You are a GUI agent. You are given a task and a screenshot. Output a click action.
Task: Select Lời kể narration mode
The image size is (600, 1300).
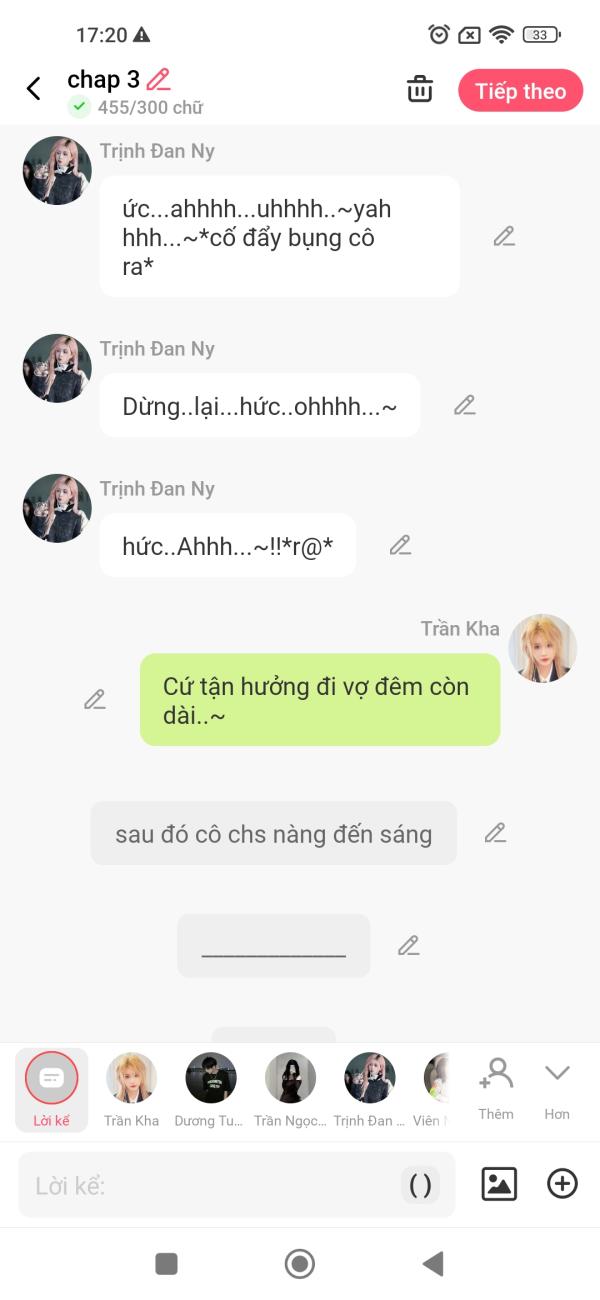click(51, 1089)
